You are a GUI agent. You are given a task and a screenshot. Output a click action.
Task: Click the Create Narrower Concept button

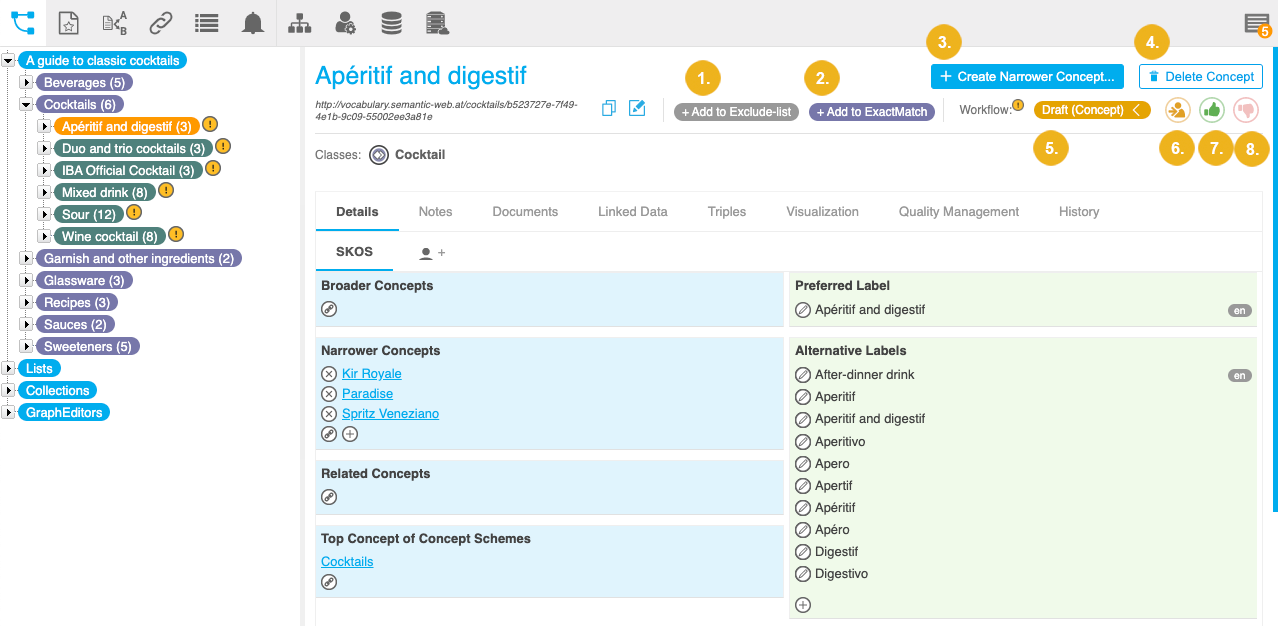1027,76
